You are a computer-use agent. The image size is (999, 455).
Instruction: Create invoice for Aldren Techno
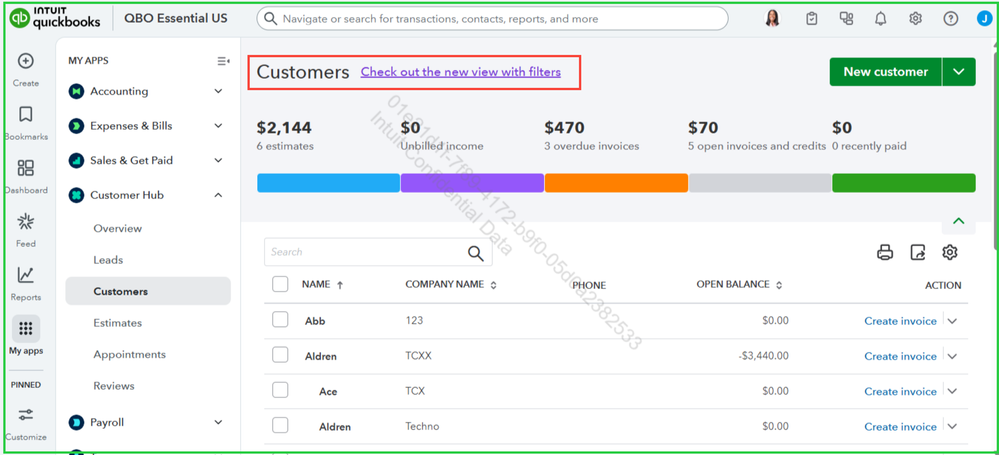900,426
